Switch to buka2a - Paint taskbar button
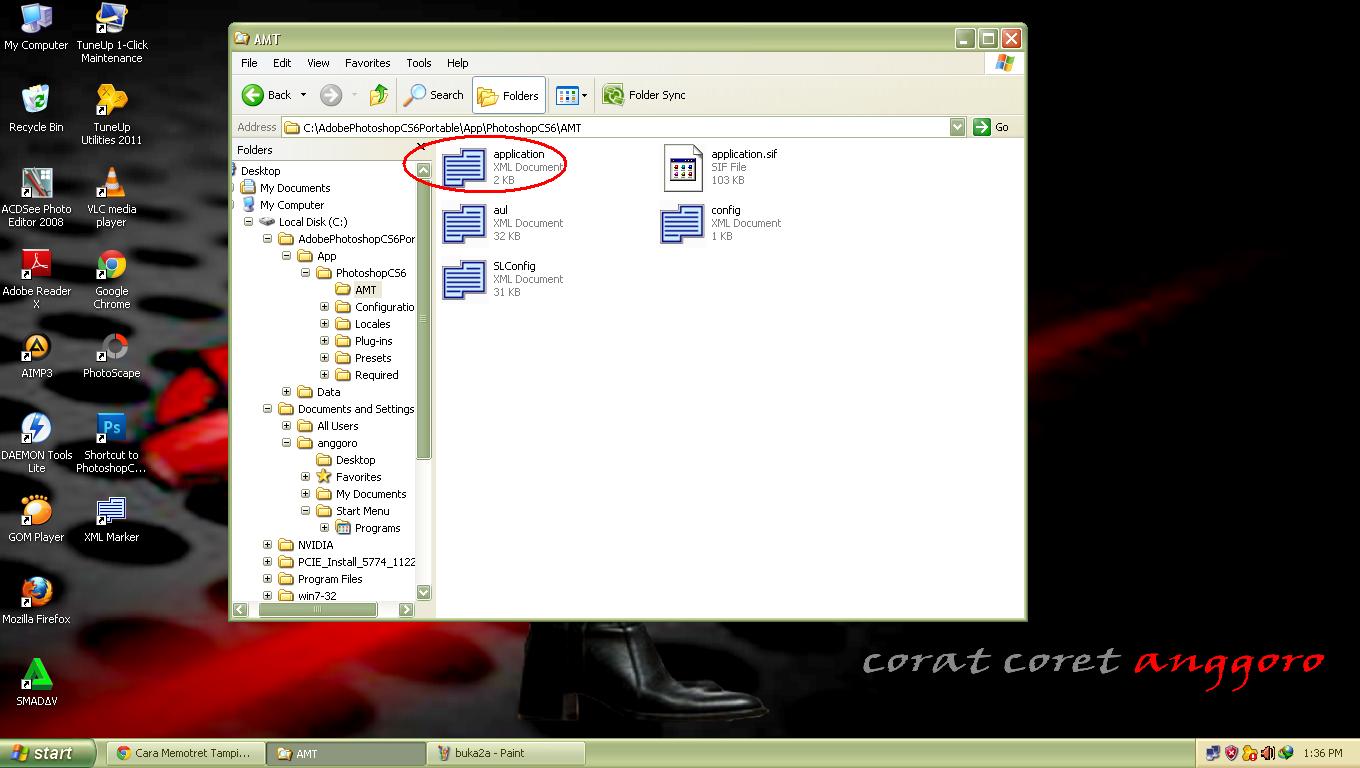 (506, 753)
